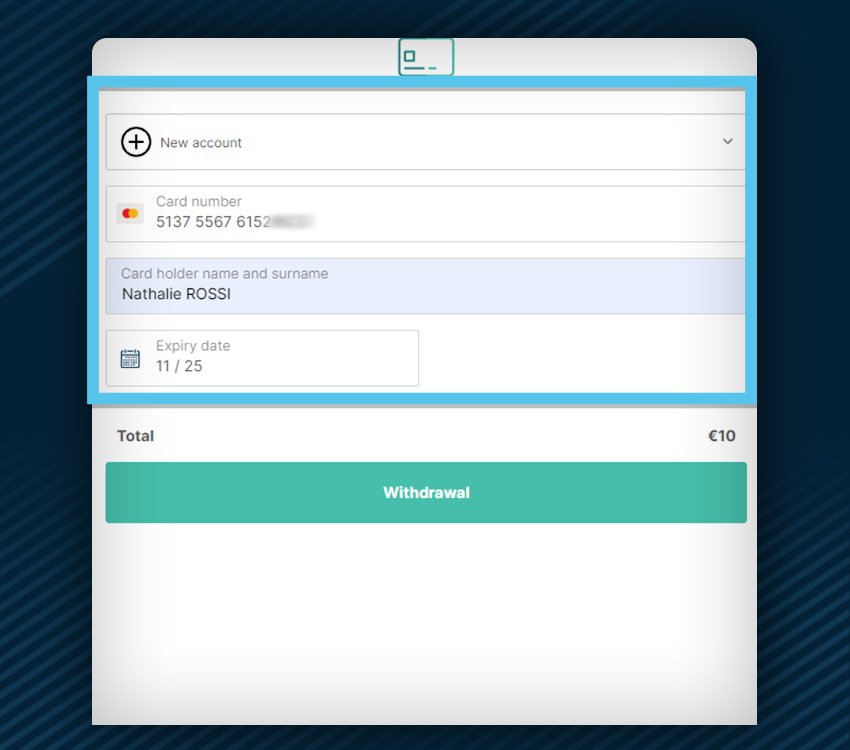850x750 pixels.
Task: Open the New account selector
Action: coord(426,142)
